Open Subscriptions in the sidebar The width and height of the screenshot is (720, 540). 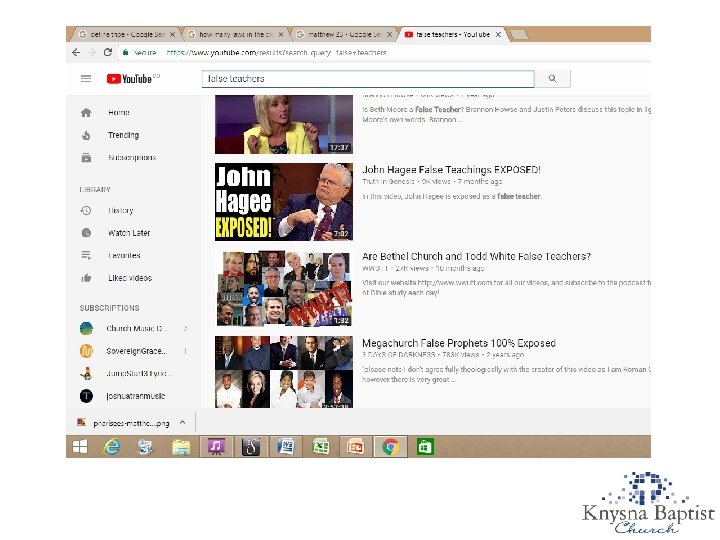[132, 158]
